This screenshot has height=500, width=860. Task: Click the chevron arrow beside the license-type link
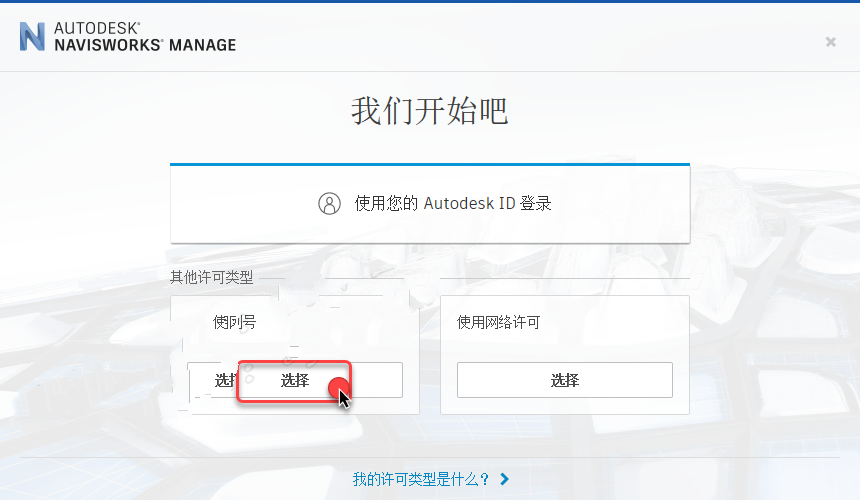(505, 479)
